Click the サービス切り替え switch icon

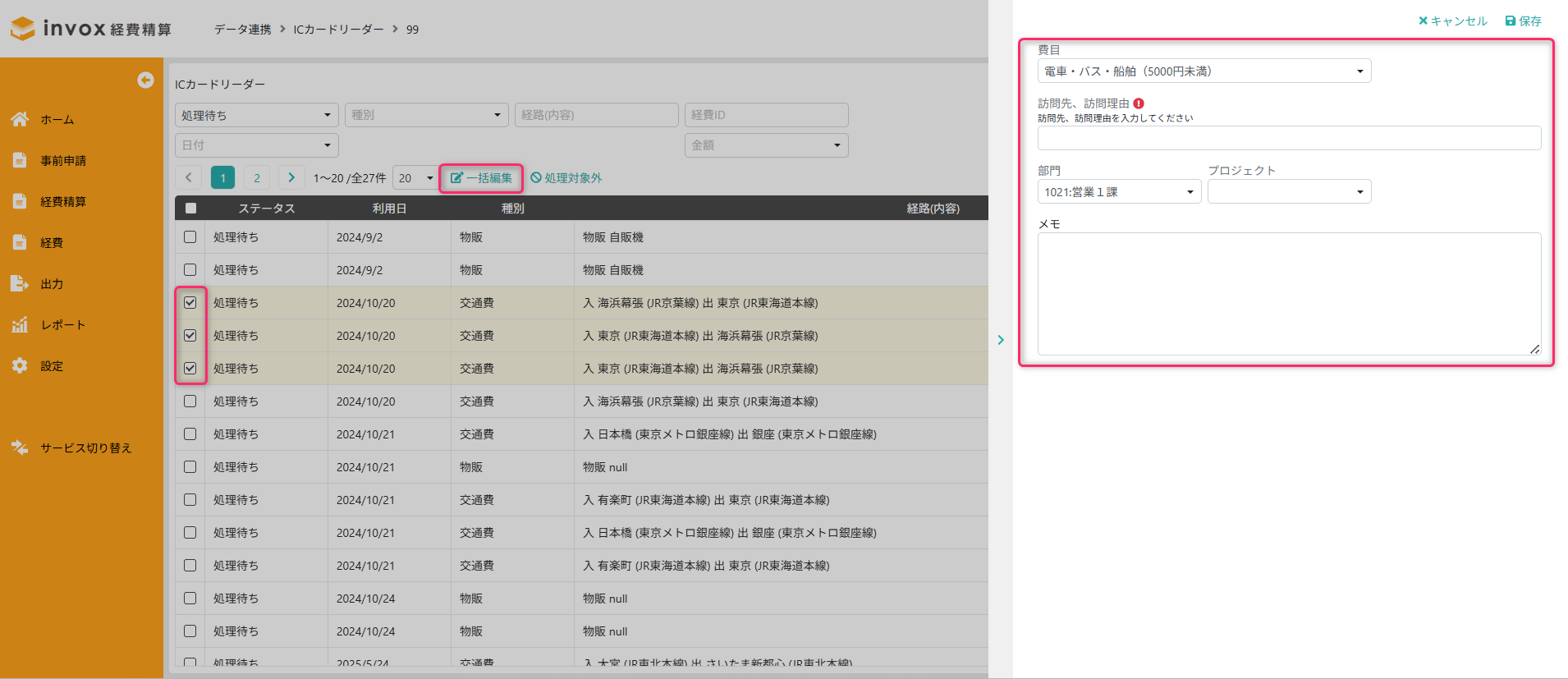pos(20,447)
